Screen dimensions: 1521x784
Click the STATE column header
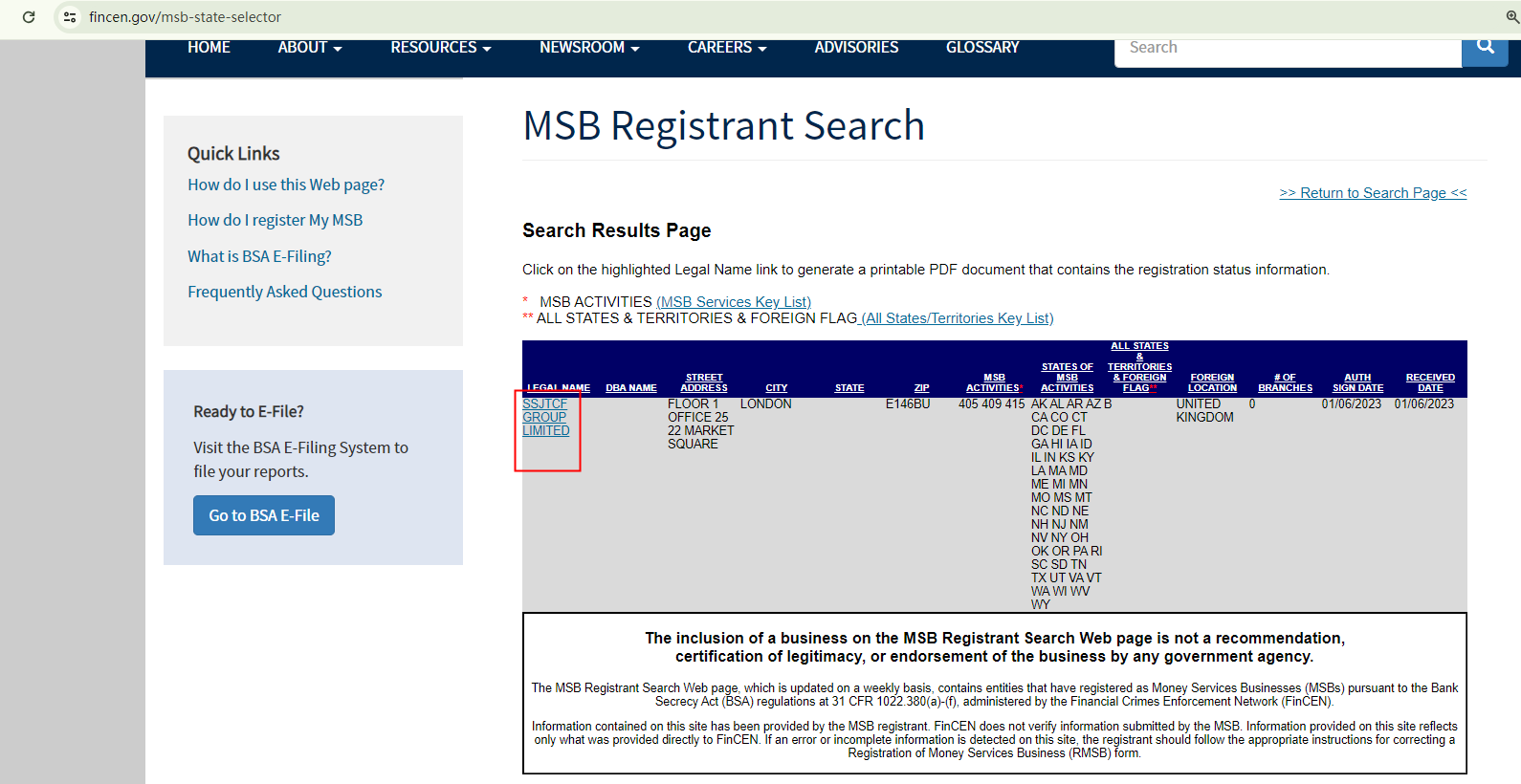tap(849, 388)
